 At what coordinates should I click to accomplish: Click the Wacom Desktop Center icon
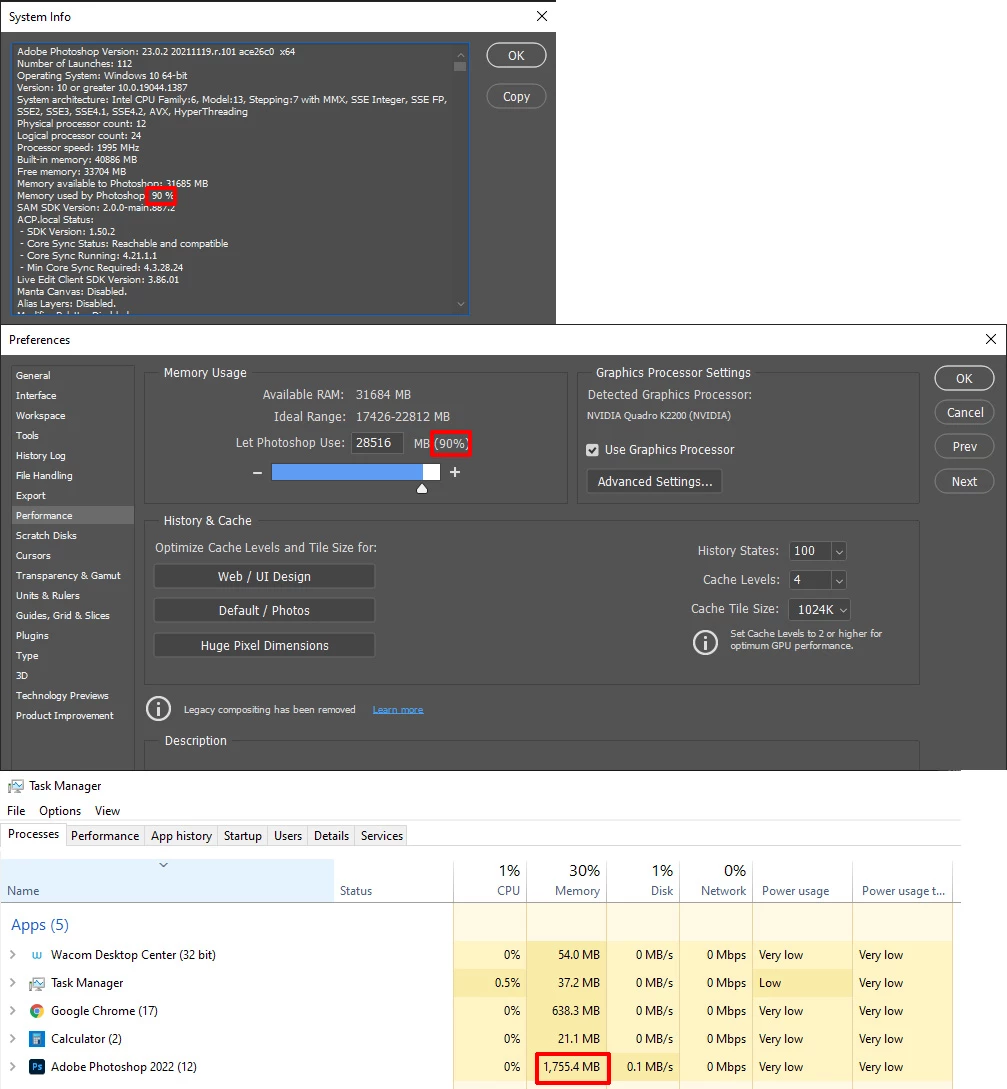click(37, 955)
